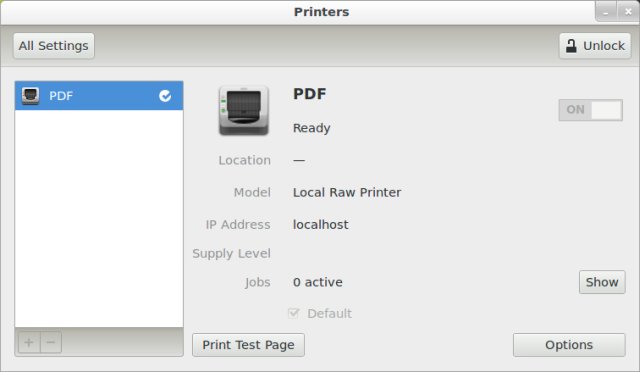Click the large PDF printer icon
The image size is (640, 372).
(244, 110)
